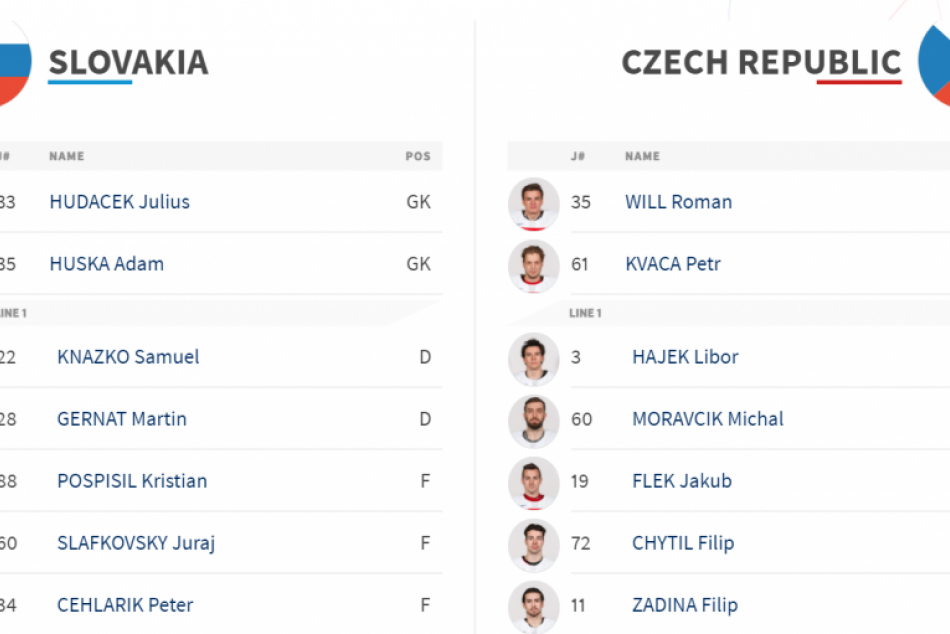The width and height of the screenshot is (950, 634).
Task: Select Filip Chytil's portrait image
Action: [533, 544]
